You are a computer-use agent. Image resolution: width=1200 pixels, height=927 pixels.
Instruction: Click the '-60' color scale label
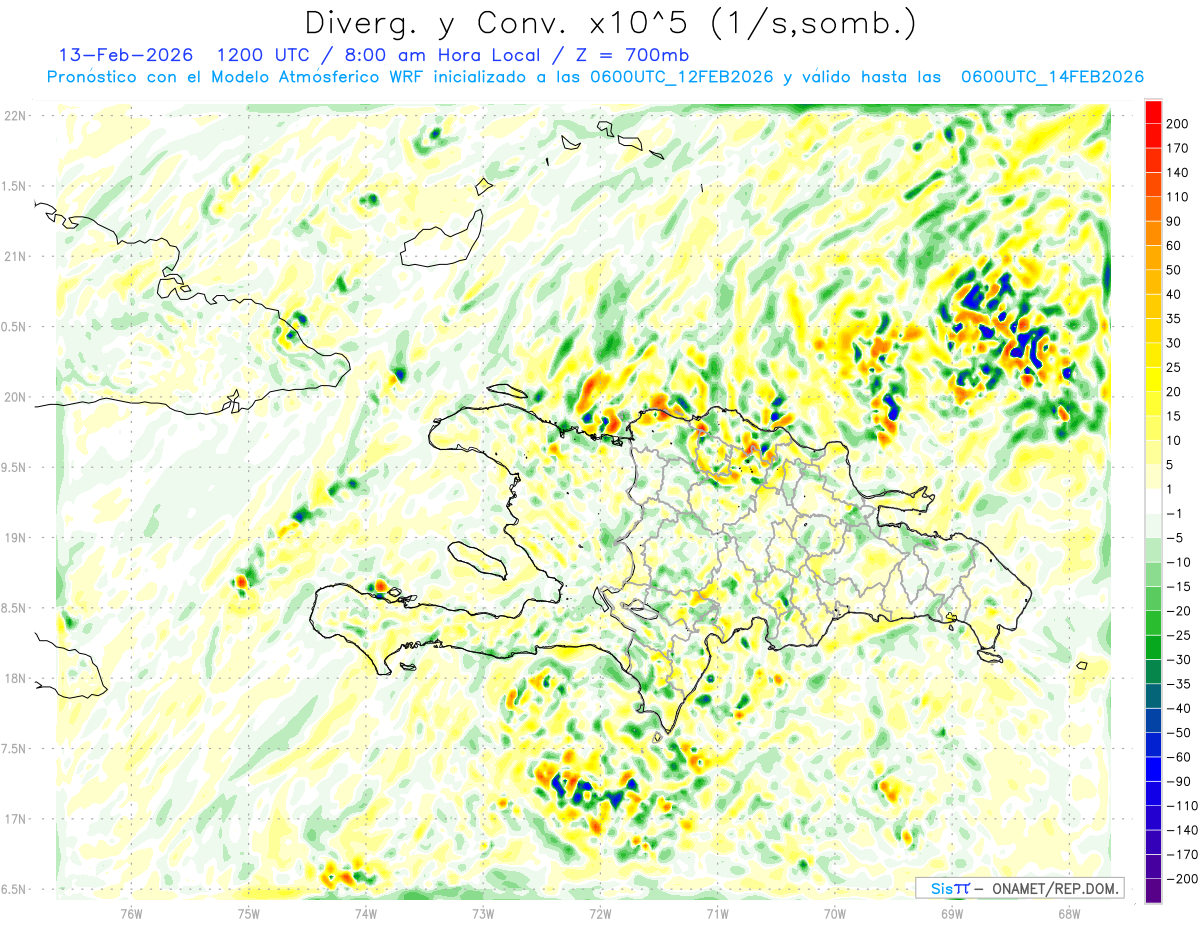[1178, 757]
